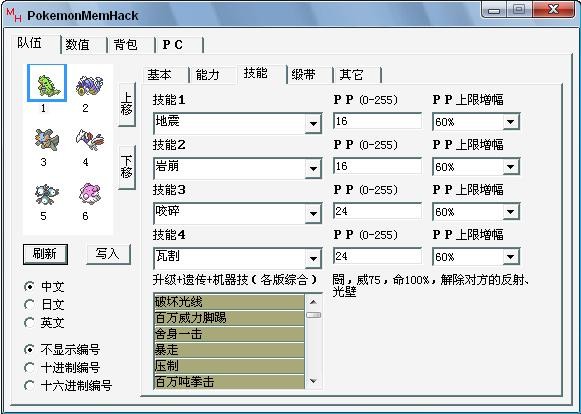The image size is (581, 414).
Task: Click the move list scrollbar thumb
Action: click(313, 315)
